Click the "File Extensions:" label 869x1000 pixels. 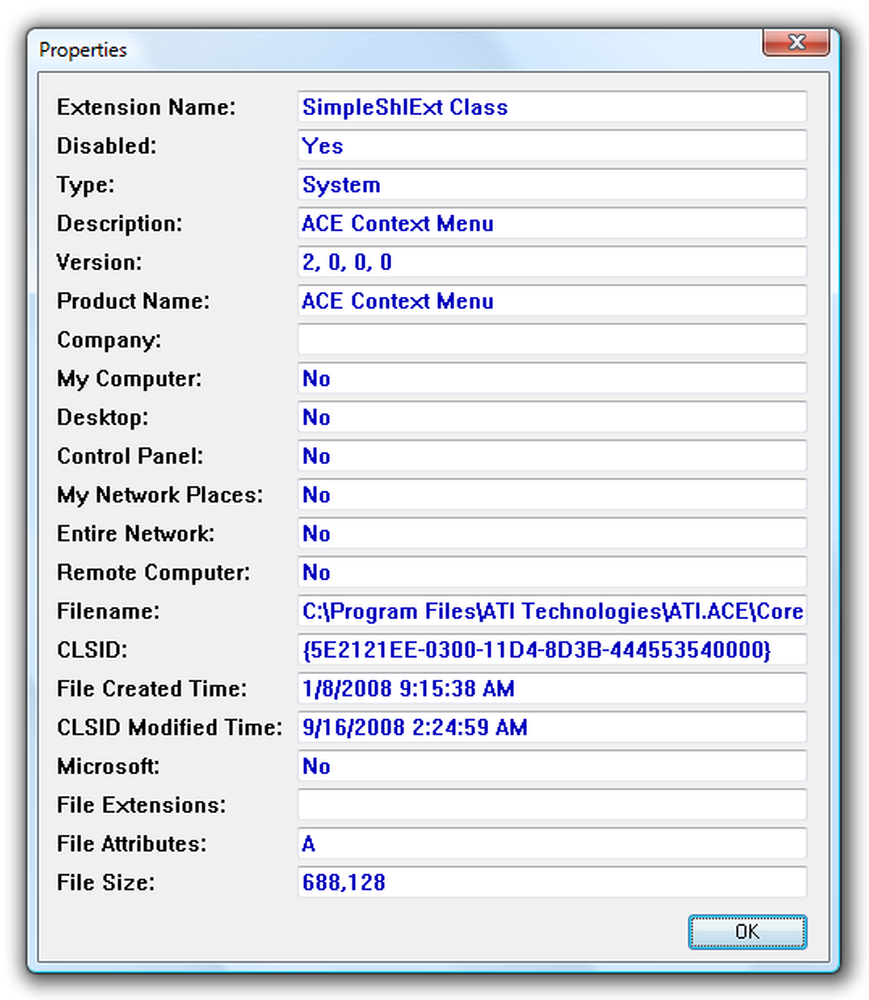point(142,805)
